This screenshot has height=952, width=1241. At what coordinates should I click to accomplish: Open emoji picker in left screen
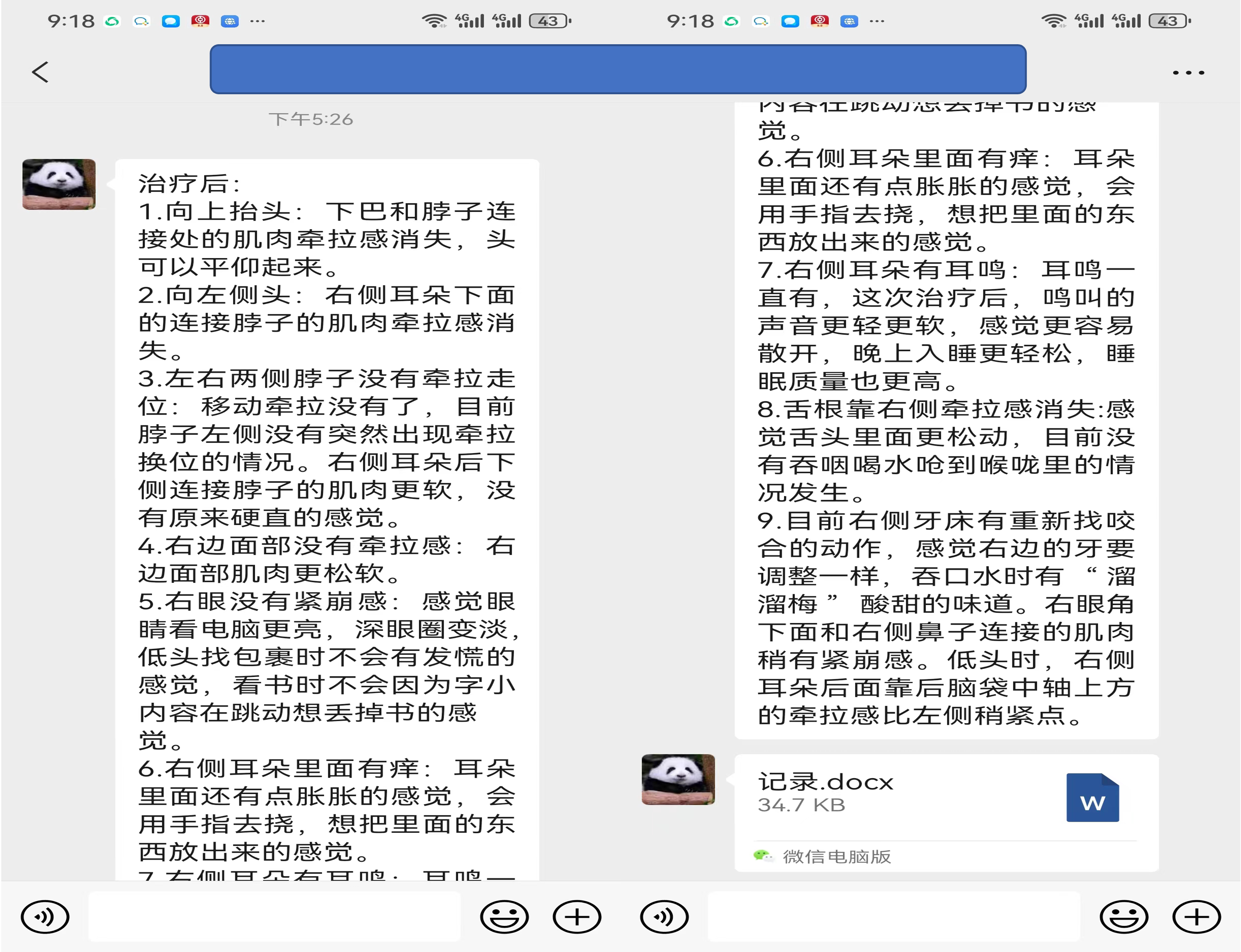tap(504, 916)
